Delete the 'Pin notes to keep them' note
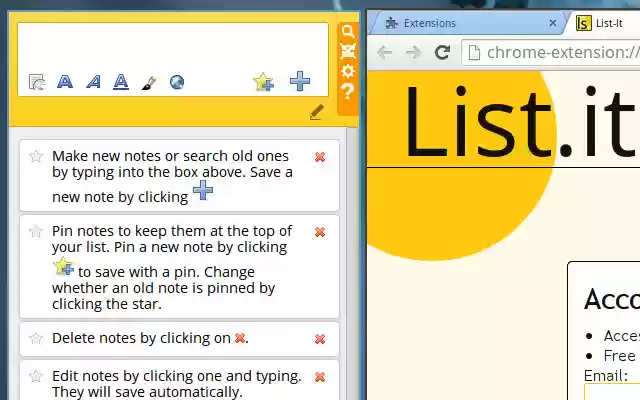Image resolution: width=640 pixels, height=400 pixels. point(320,232)
